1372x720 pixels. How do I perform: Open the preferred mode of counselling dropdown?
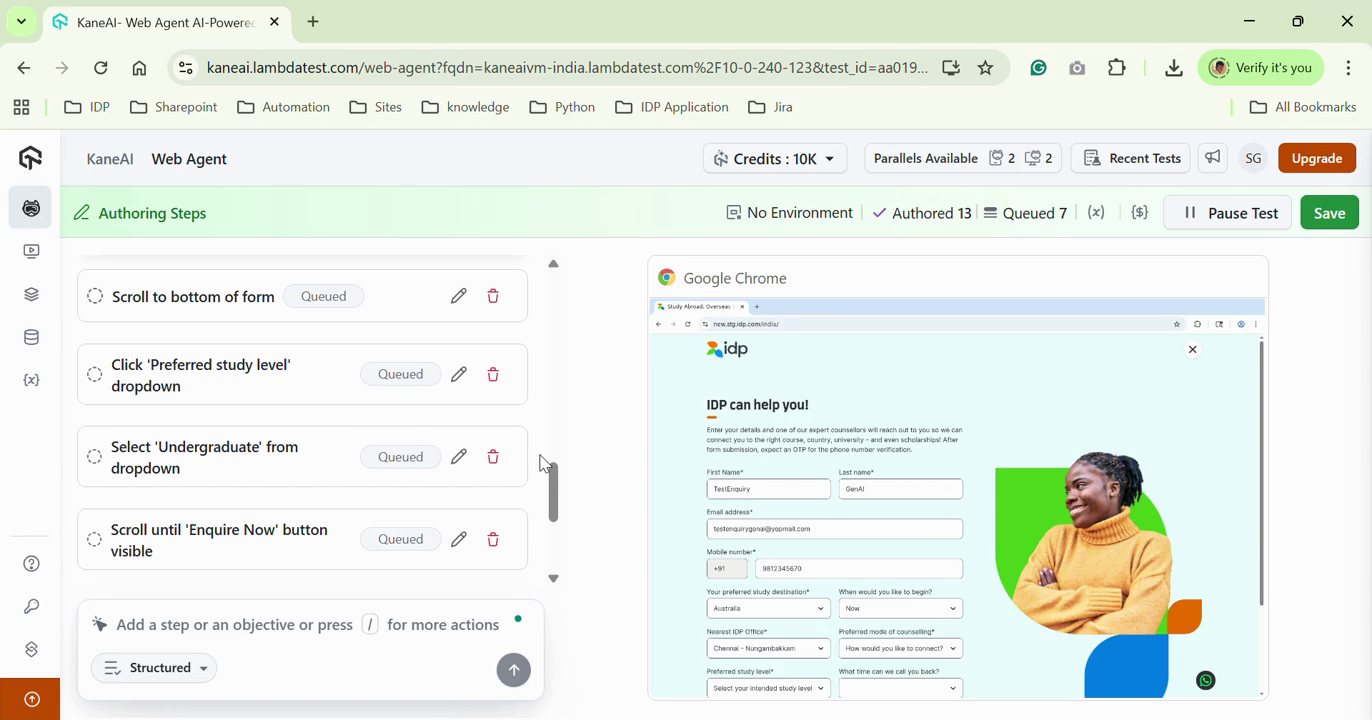click(x=900, y=649)
